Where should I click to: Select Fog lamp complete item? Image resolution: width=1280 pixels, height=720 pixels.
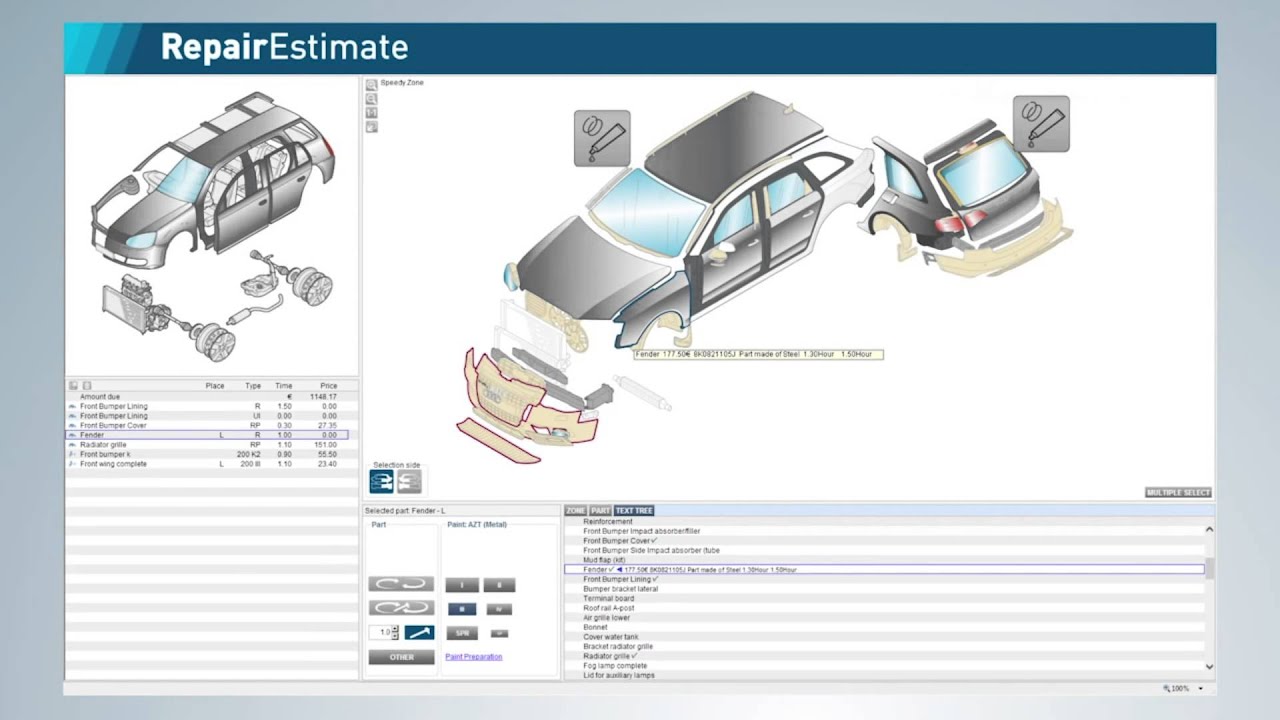click(x=615, y=666)
